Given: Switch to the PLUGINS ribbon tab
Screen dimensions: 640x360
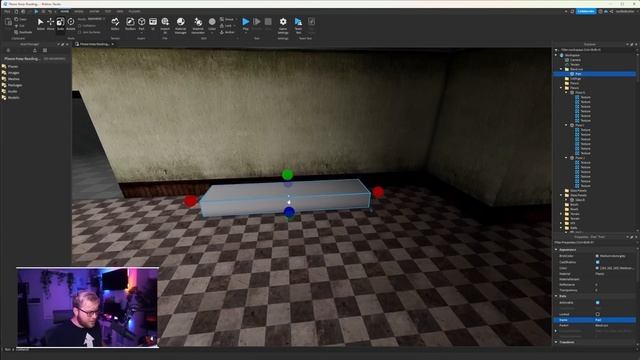Looking at the screenshot, I should pos(134,11).
